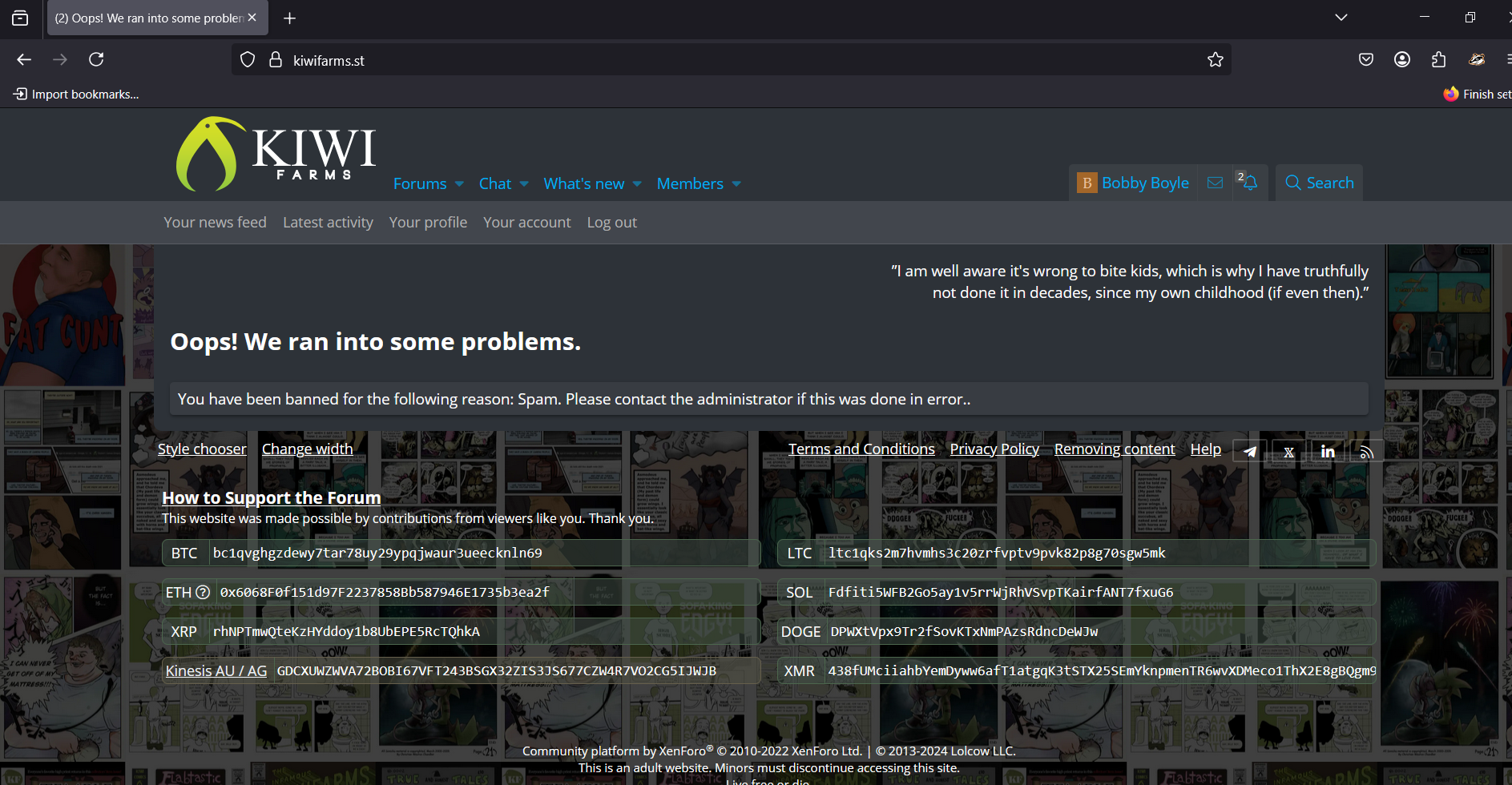1512x785 pixels.
Task: Open Your profile
Action: coord(428,223)
